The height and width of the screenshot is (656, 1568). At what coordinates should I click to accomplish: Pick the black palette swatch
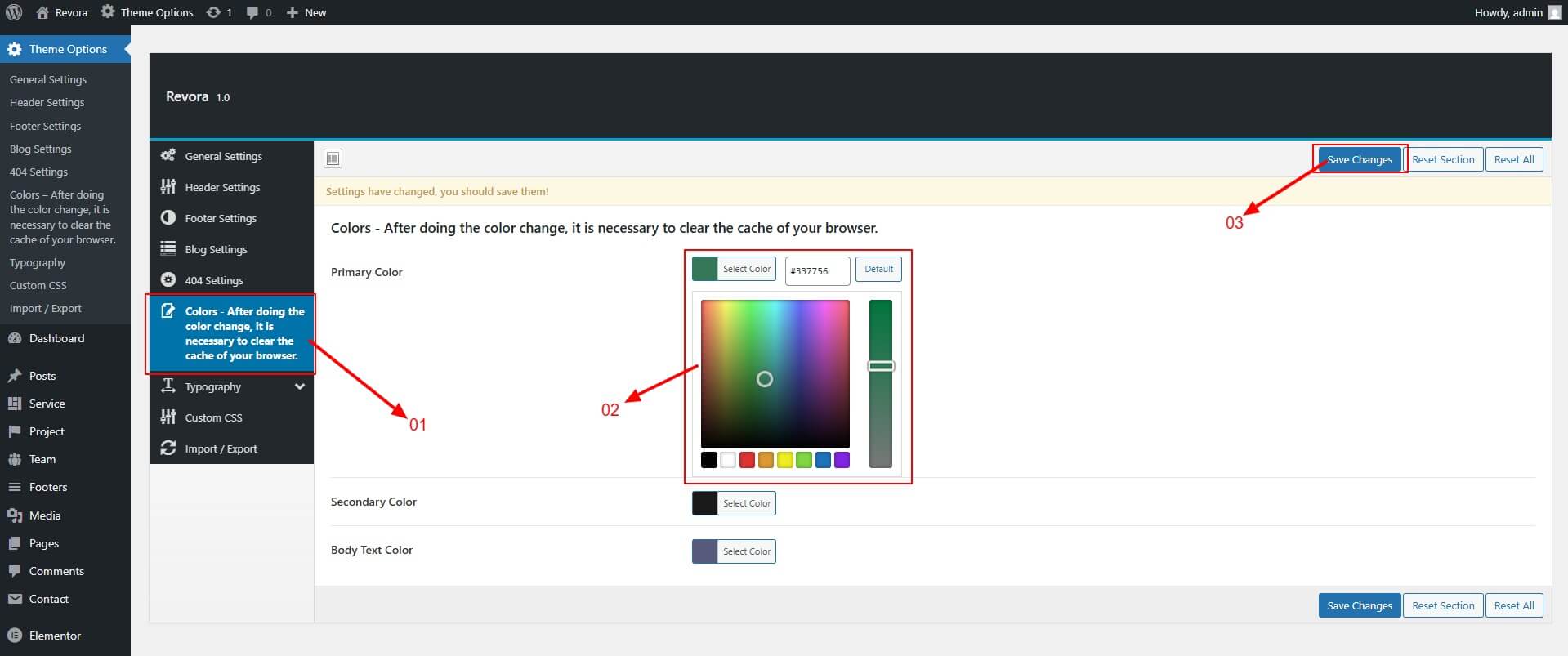[709, 460]
